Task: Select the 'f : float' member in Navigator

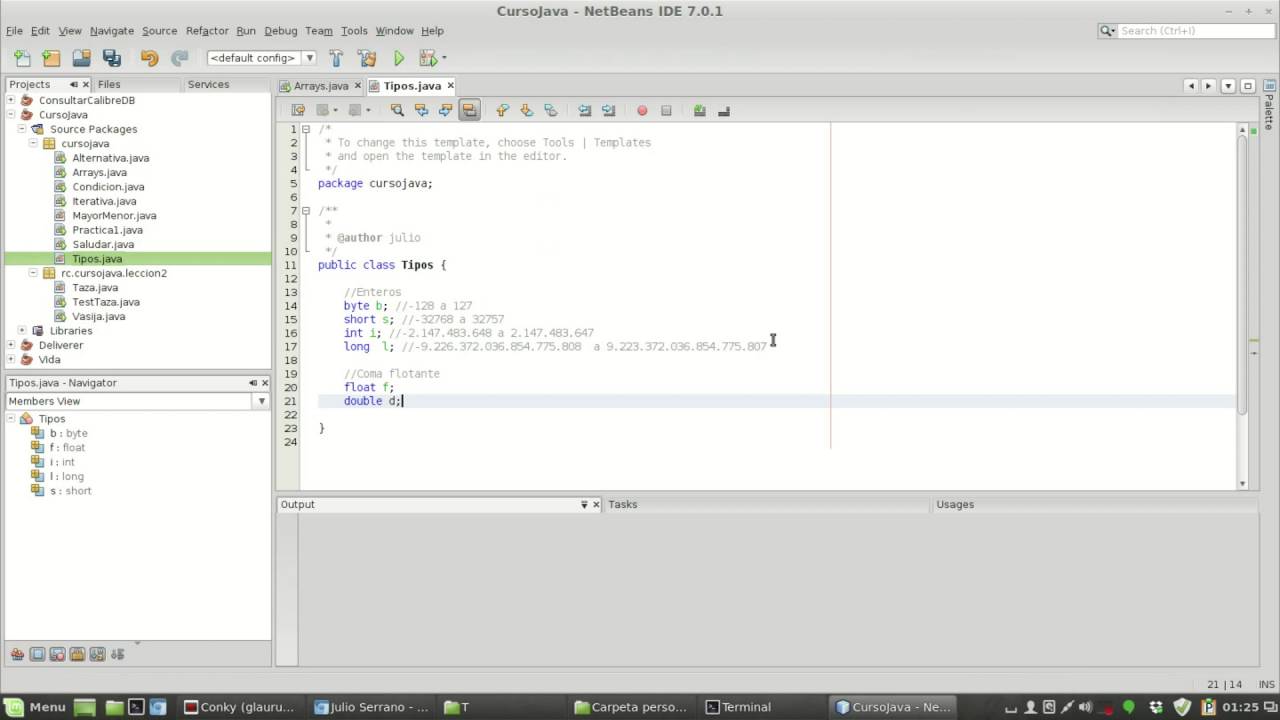Action: point(67,447)
